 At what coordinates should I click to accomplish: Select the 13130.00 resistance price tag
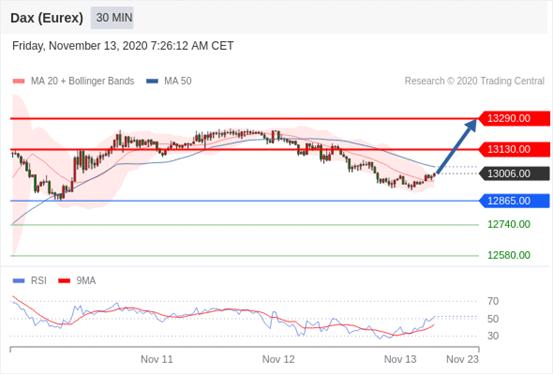coord(515,150)
